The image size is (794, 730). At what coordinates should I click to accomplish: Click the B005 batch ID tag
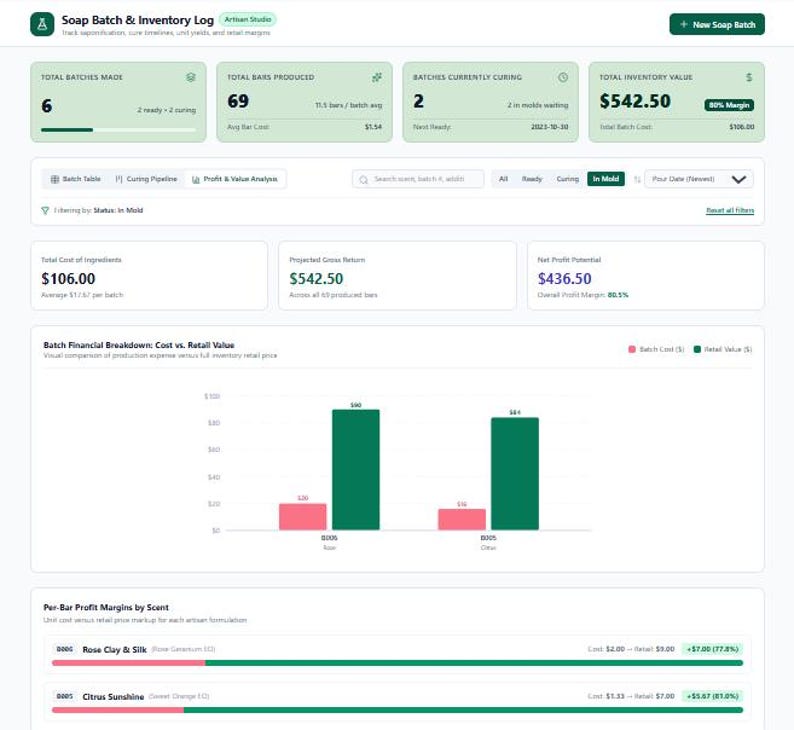coord(65,697)
